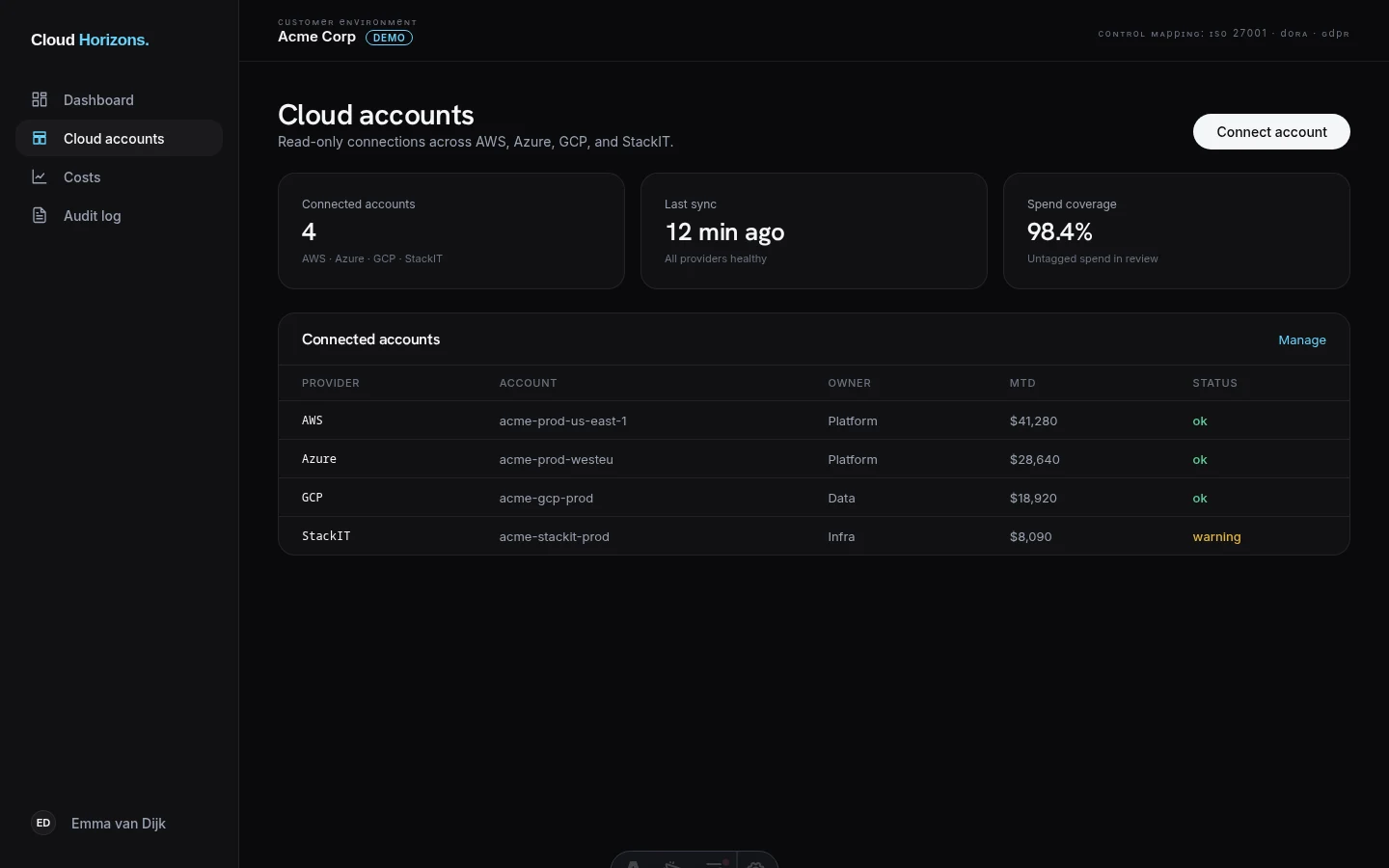Select the AWS provider cell
This screenshot has height=868, width=1389.
click(x=313, y=420)
